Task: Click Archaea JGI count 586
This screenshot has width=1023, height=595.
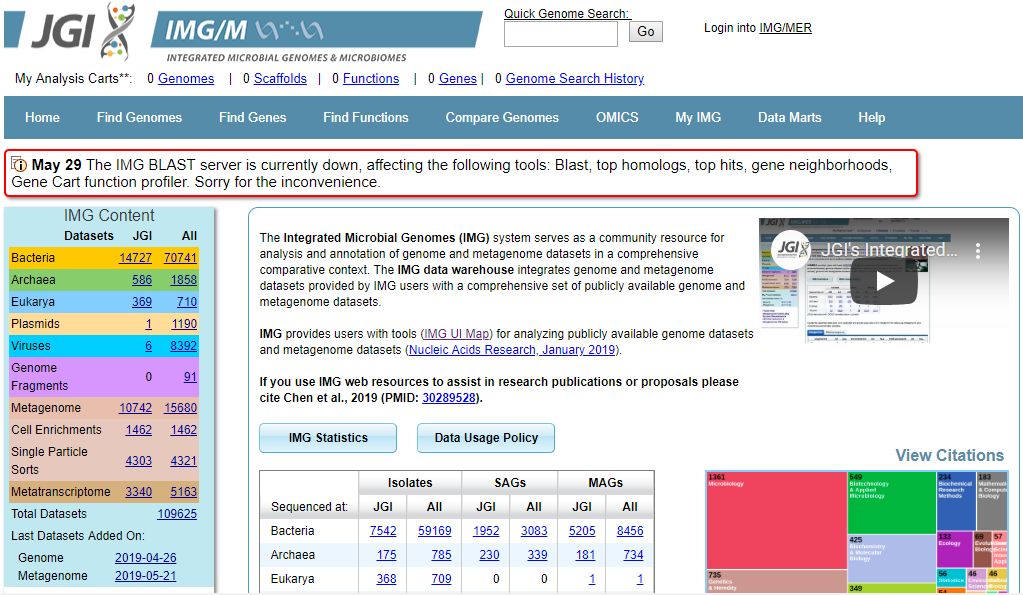Action: 142,280
